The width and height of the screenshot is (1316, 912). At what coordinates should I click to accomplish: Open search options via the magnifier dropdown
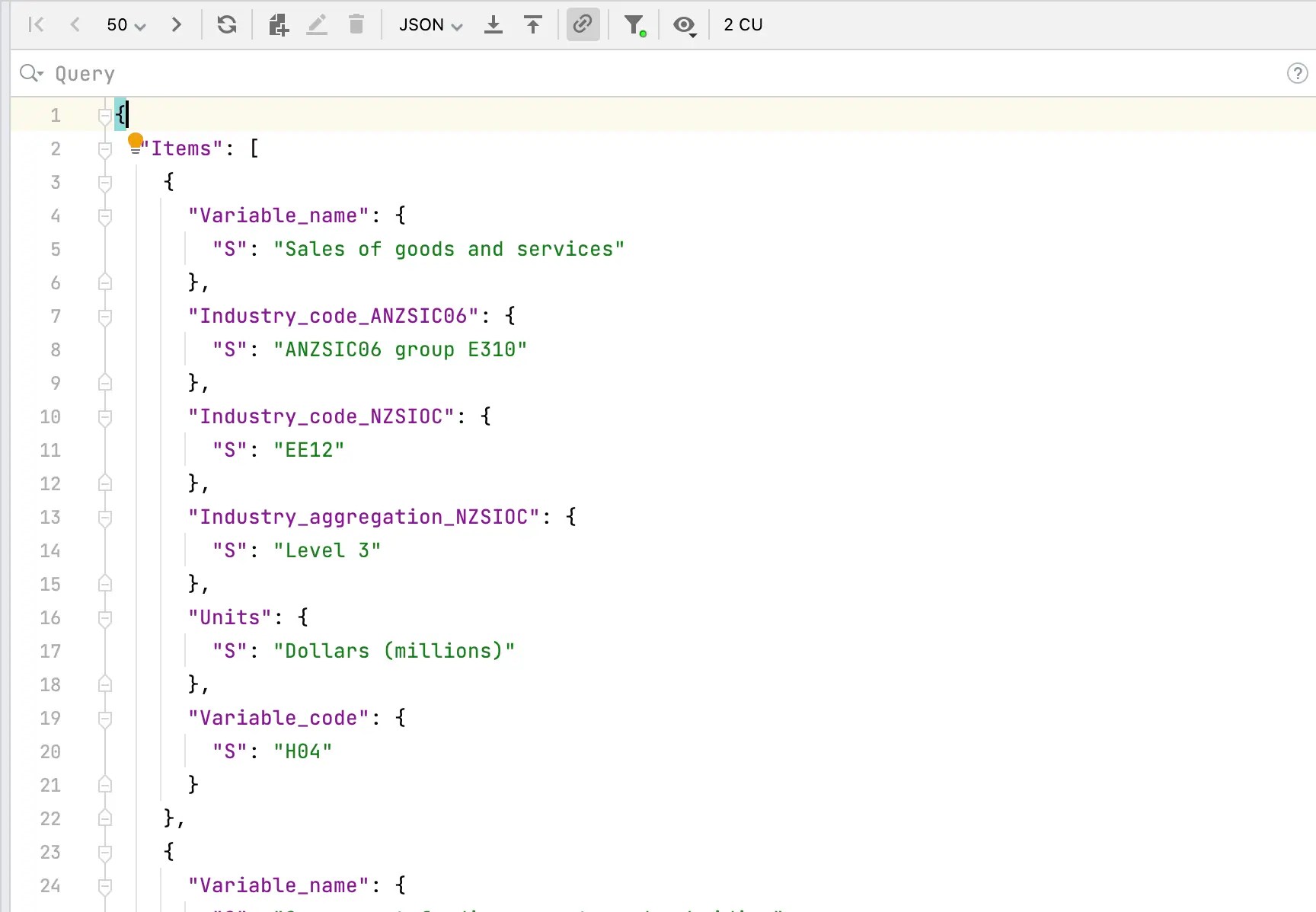[x=31, y=73]
